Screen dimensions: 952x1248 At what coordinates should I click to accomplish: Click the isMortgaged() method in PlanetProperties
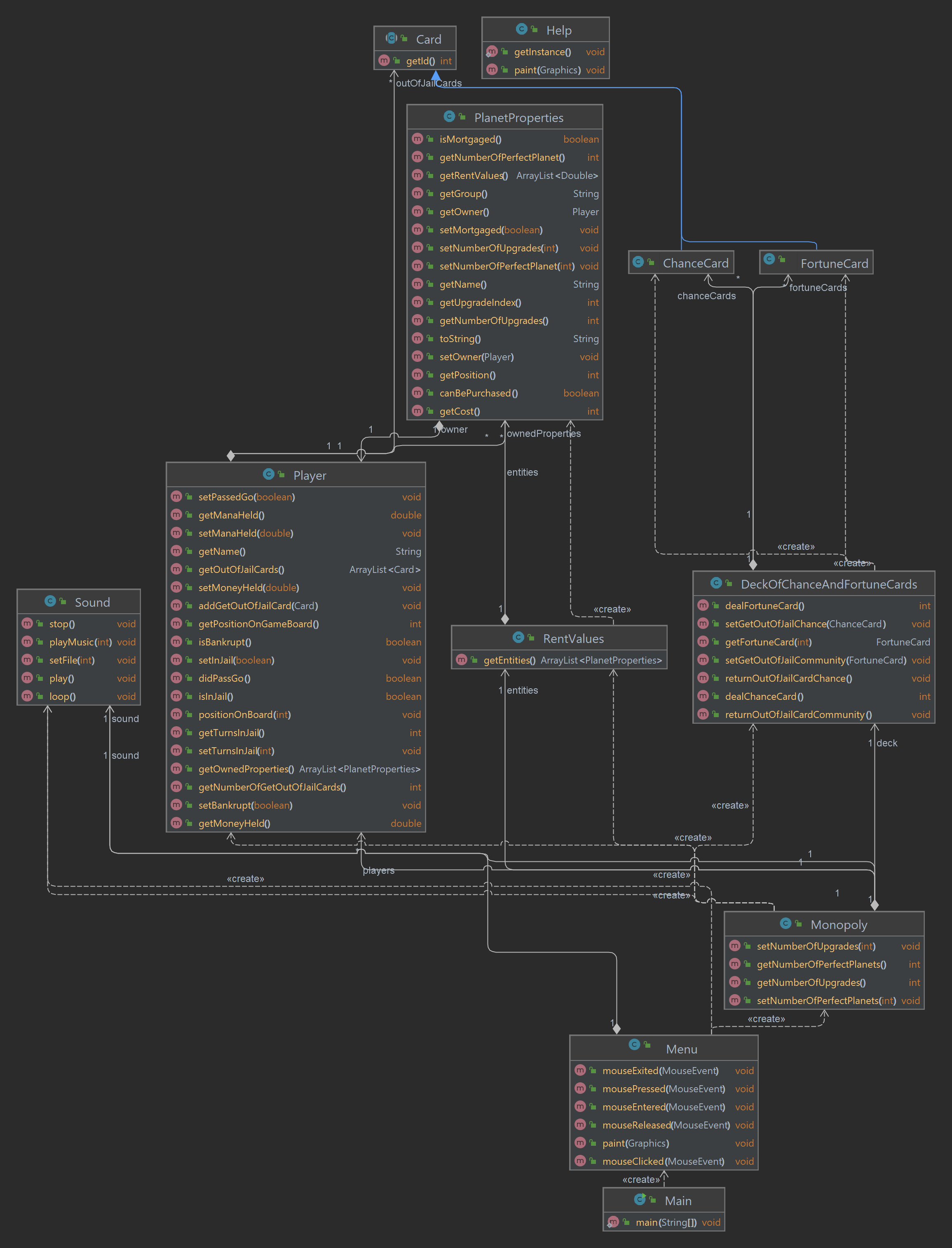[x=470, y=139]
